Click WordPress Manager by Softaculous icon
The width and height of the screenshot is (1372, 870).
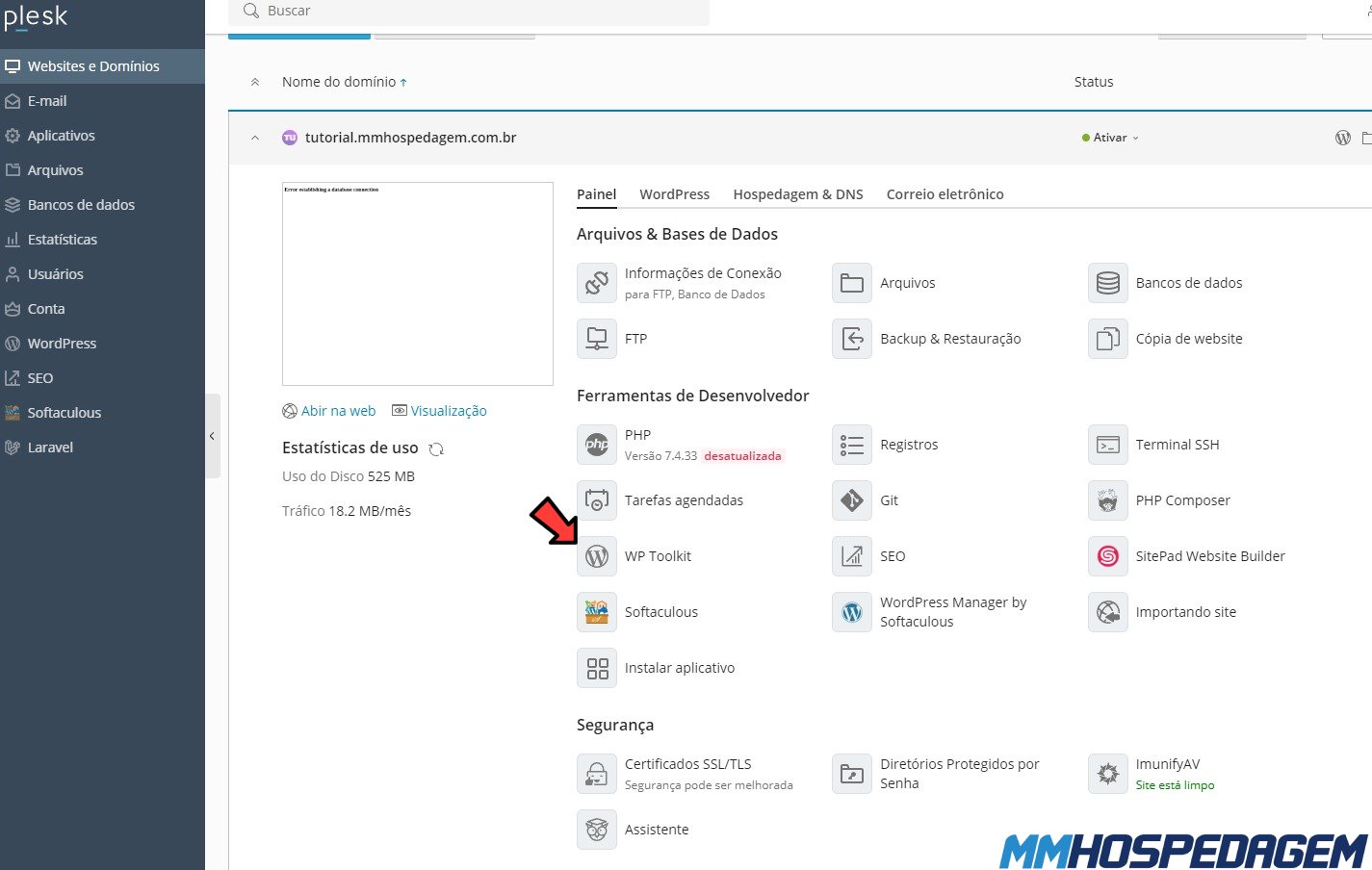coord(852,612)
